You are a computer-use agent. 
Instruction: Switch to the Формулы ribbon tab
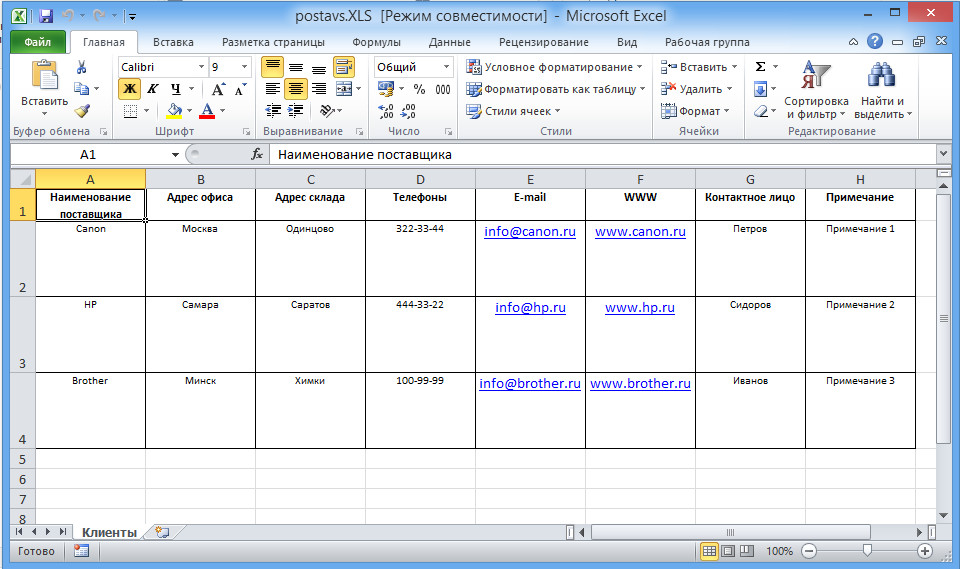coord(376,42)
